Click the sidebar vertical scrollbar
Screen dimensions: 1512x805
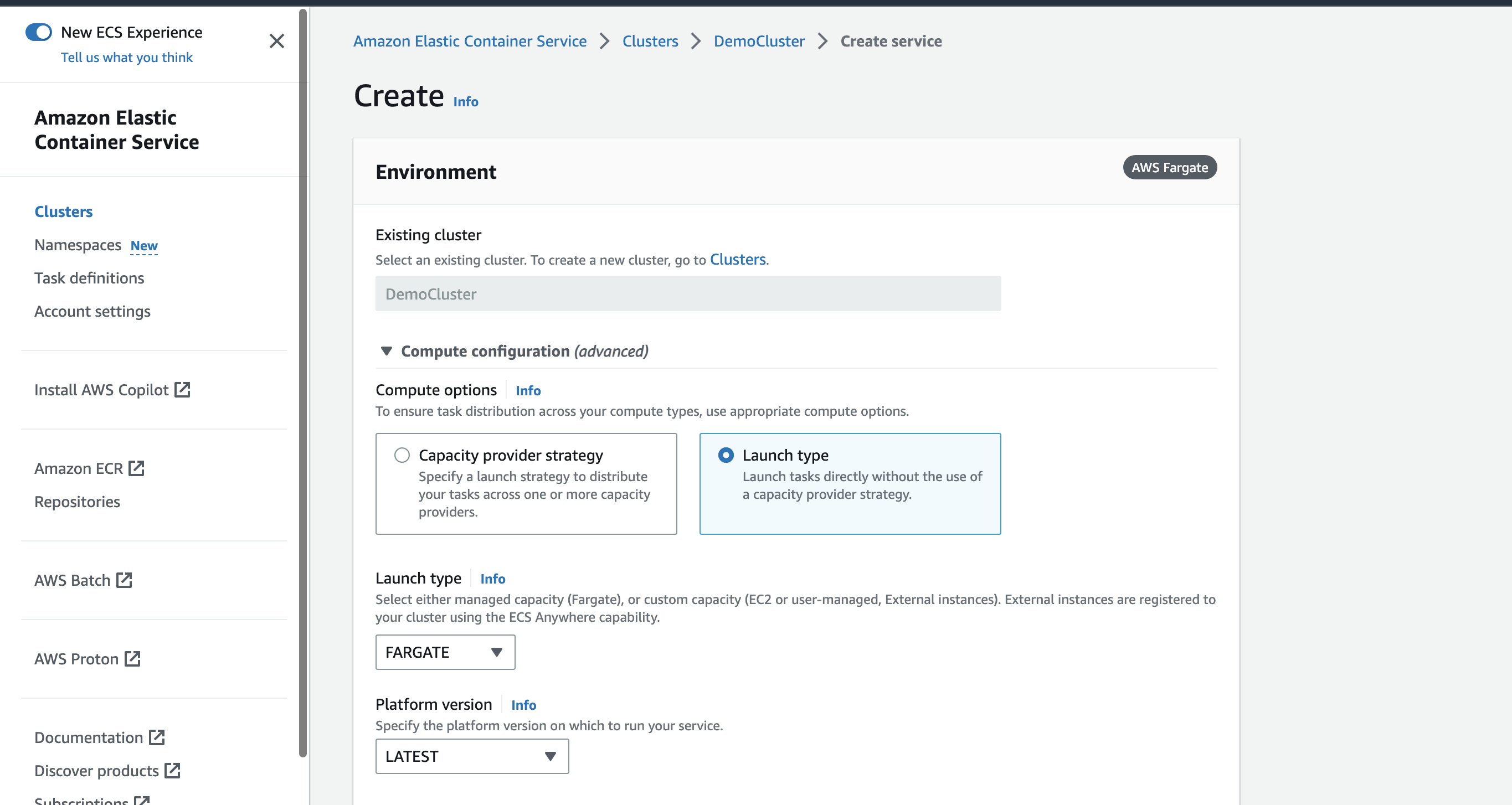pyautogui.click(x=303, y=381)
